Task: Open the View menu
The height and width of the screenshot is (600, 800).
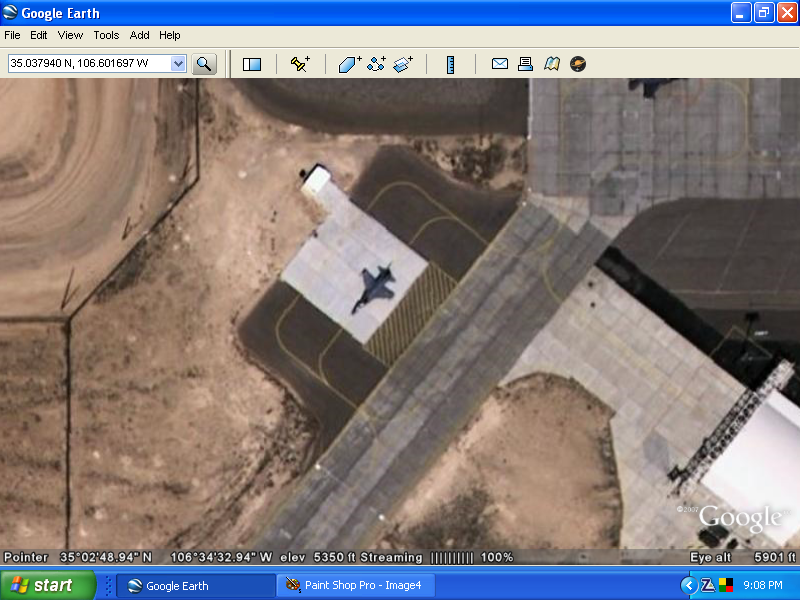Action: 70,35
